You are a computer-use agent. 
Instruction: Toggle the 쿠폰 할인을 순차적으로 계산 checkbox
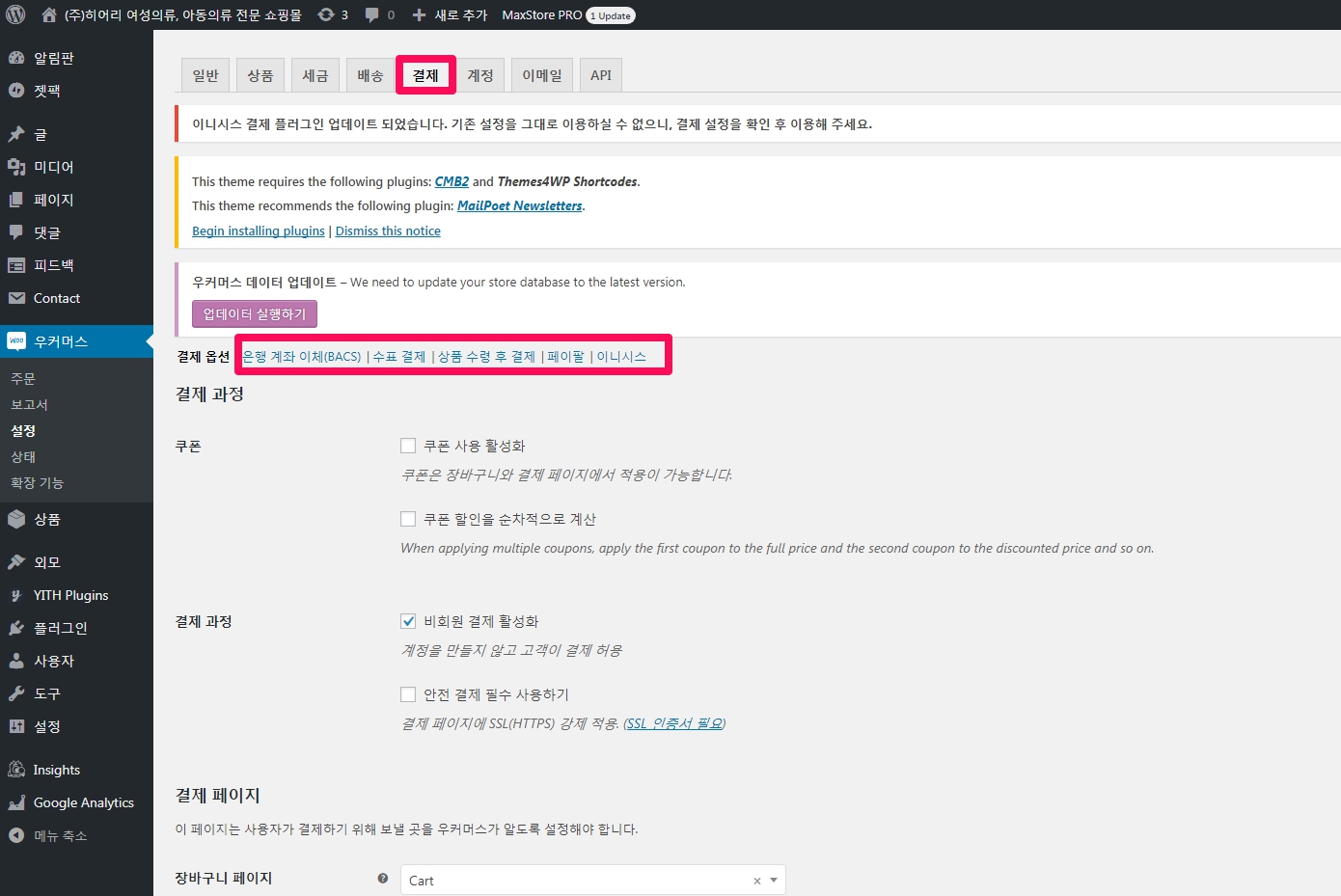408,519
